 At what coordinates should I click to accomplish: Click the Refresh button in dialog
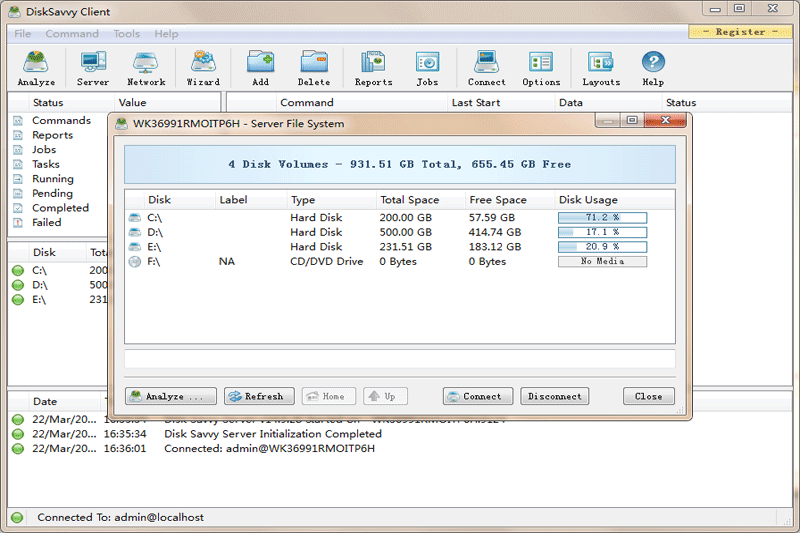(259, 396)
